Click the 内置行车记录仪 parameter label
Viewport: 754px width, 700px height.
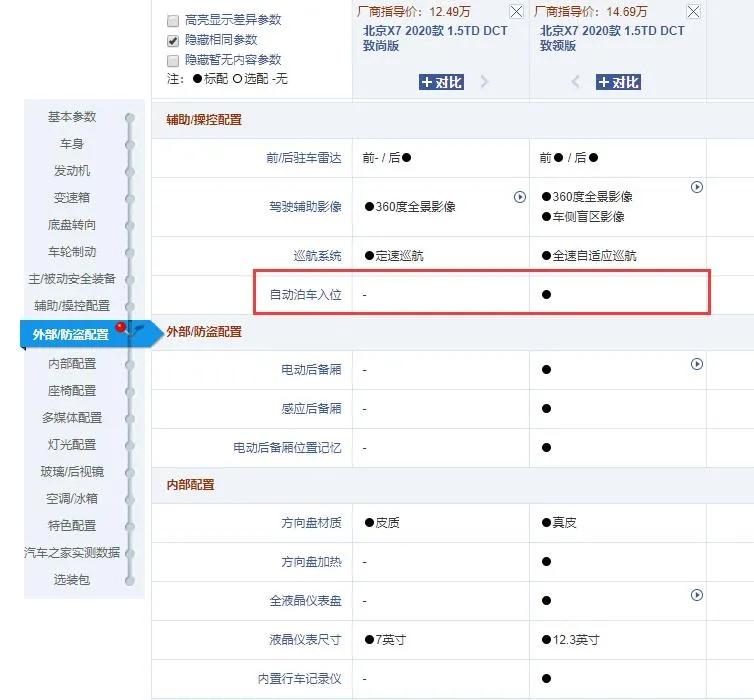[300, 678]
